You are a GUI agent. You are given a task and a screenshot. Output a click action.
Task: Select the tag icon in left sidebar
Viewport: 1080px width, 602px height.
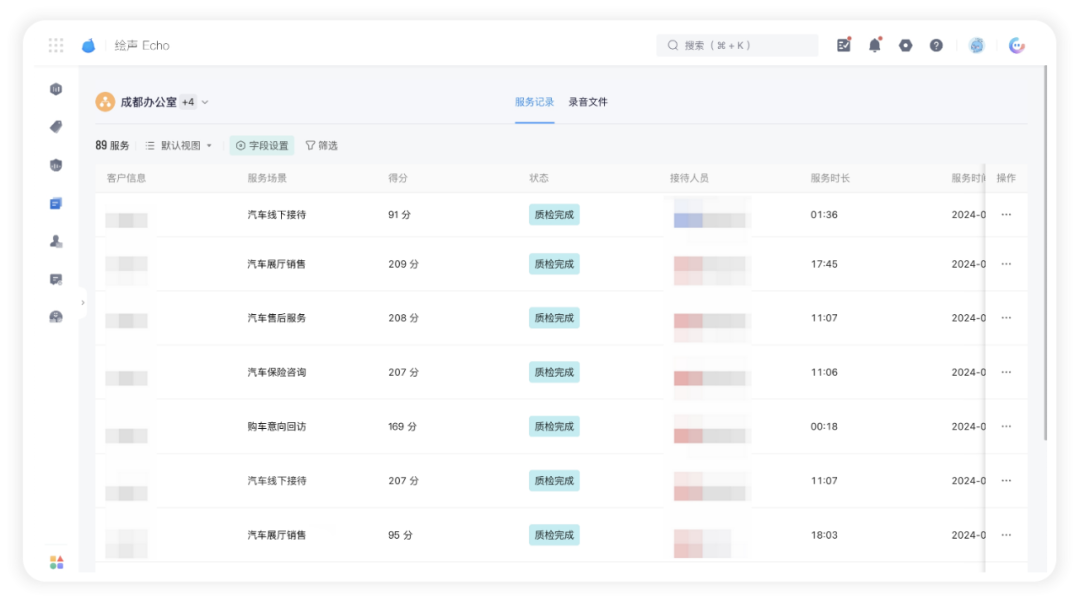pyautogui.click(x=56, y=127)
